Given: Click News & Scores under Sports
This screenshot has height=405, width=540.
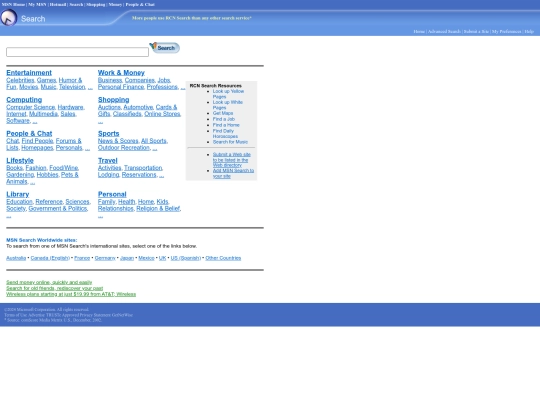Looking at the screenshot, I should (x=118, y=141).
